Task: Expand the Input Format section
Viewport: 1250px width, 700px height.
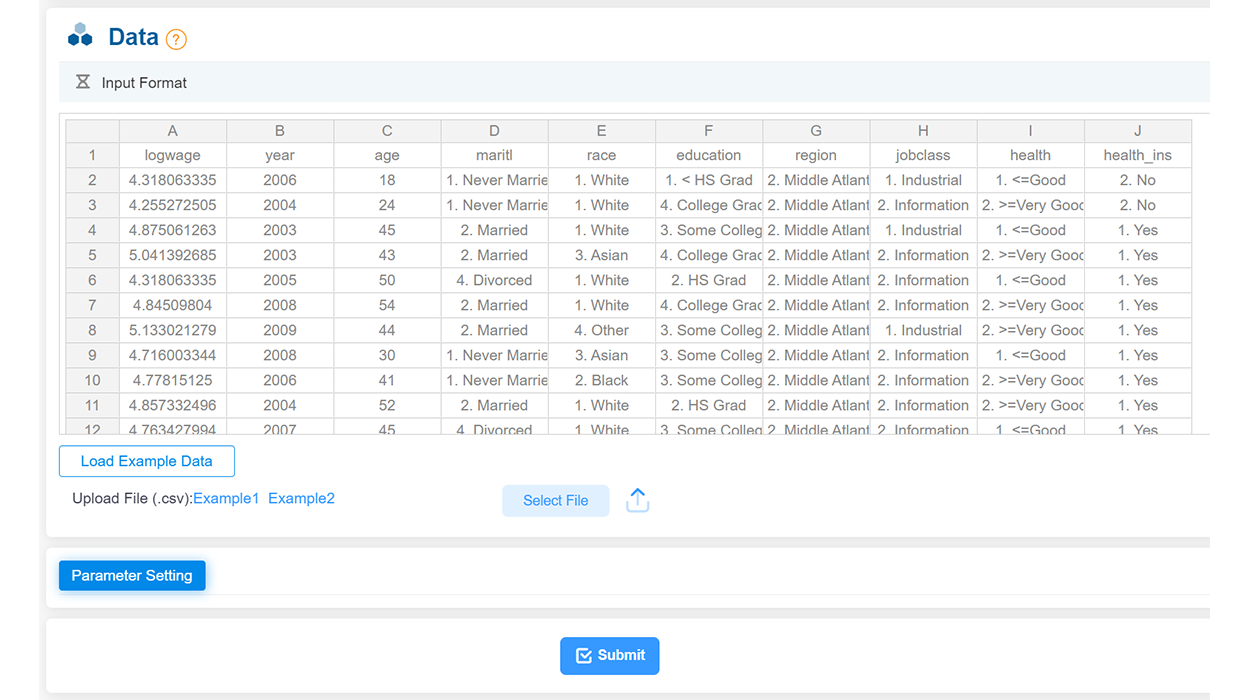Action: click(x=144, y=83)
